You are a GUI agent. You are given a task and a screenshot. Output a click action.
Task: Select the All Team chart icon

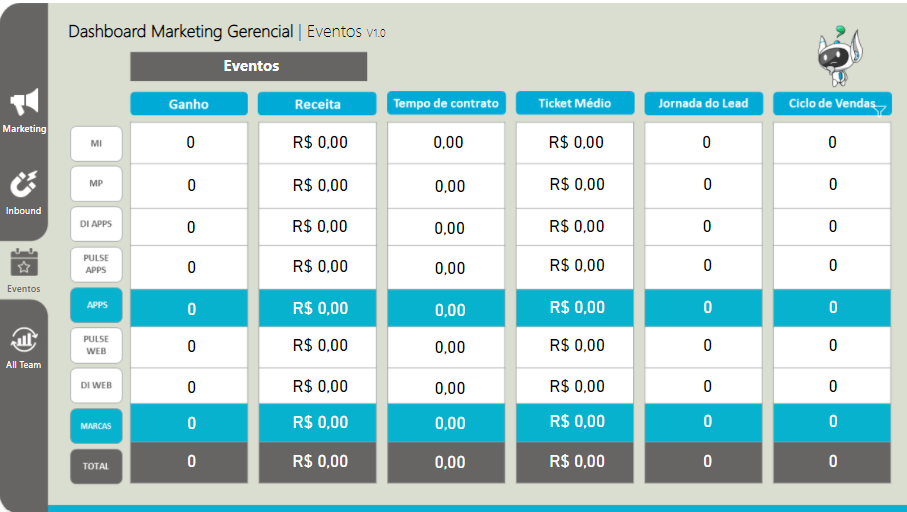click(24, 340)
